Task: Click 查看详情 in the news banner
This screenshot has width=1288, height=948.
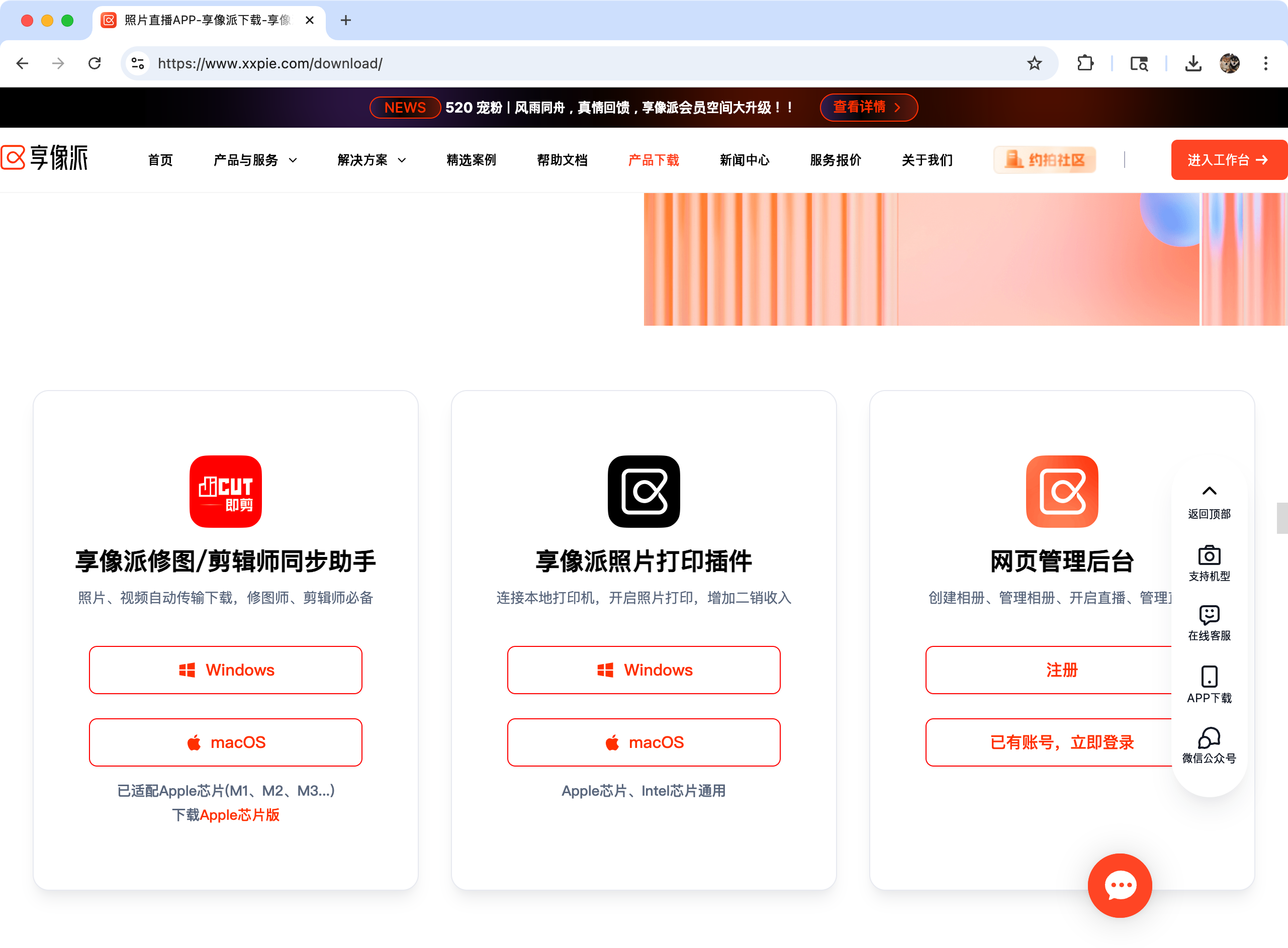Action: click(x=868, y=107)
